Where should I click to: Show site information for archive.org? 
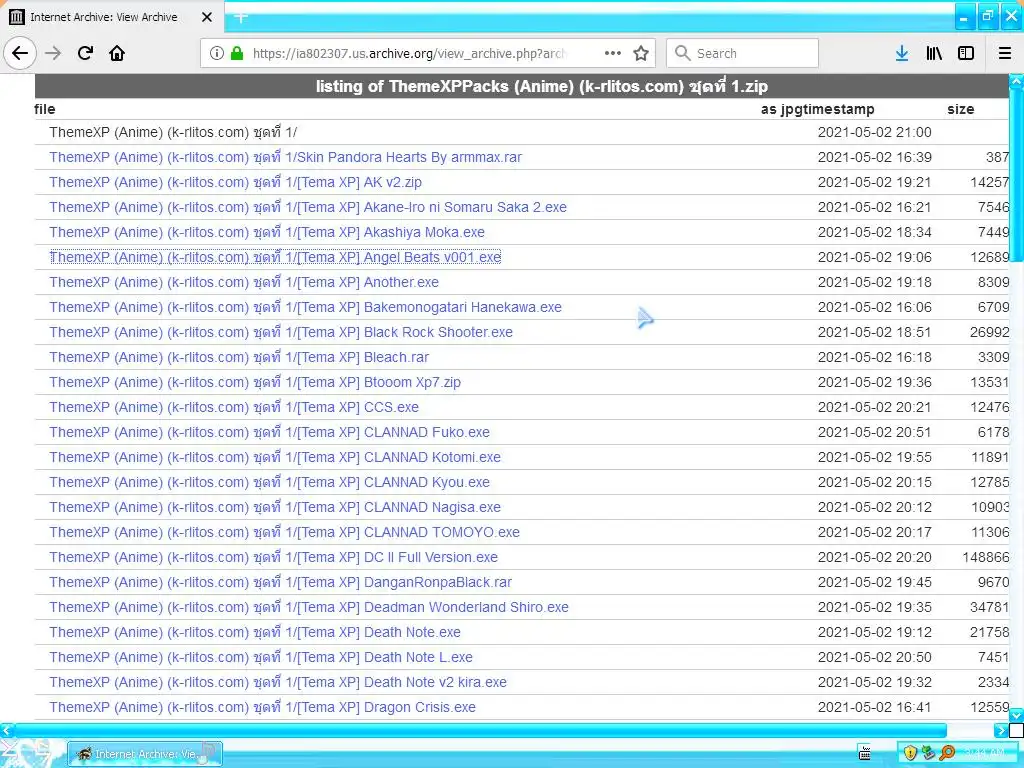tap(217, 53)
